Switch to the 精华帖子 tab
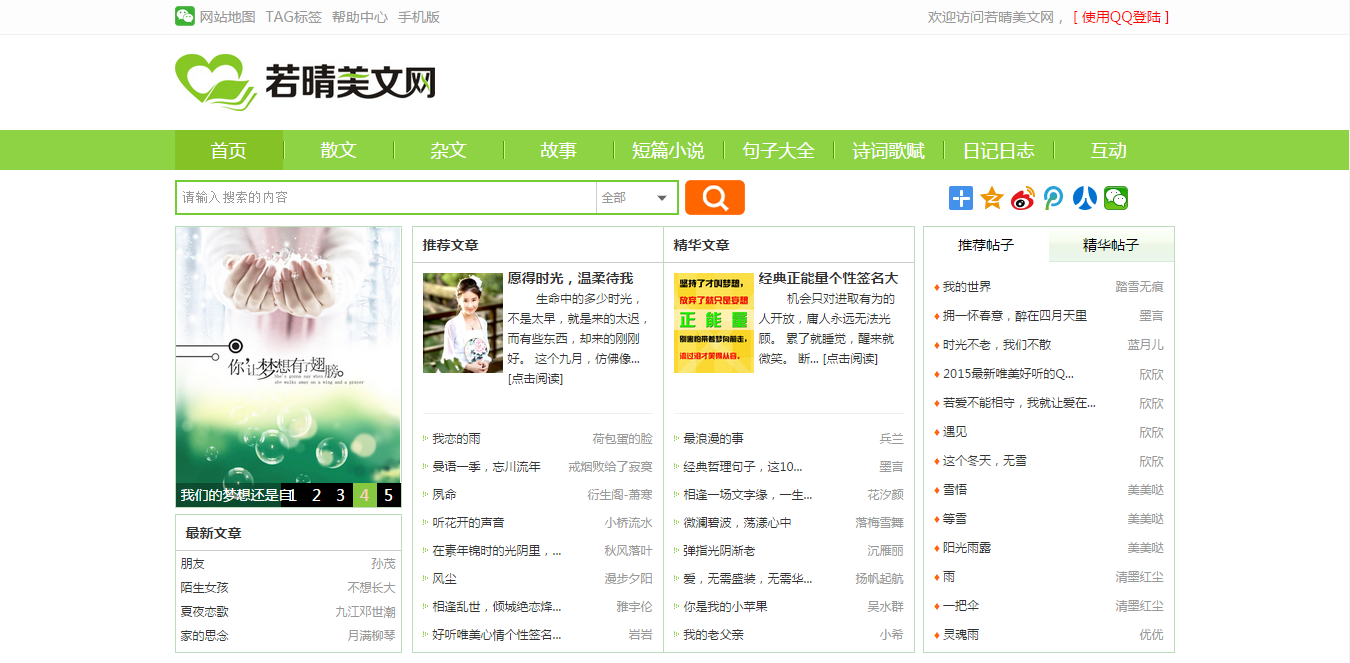 1111,245
